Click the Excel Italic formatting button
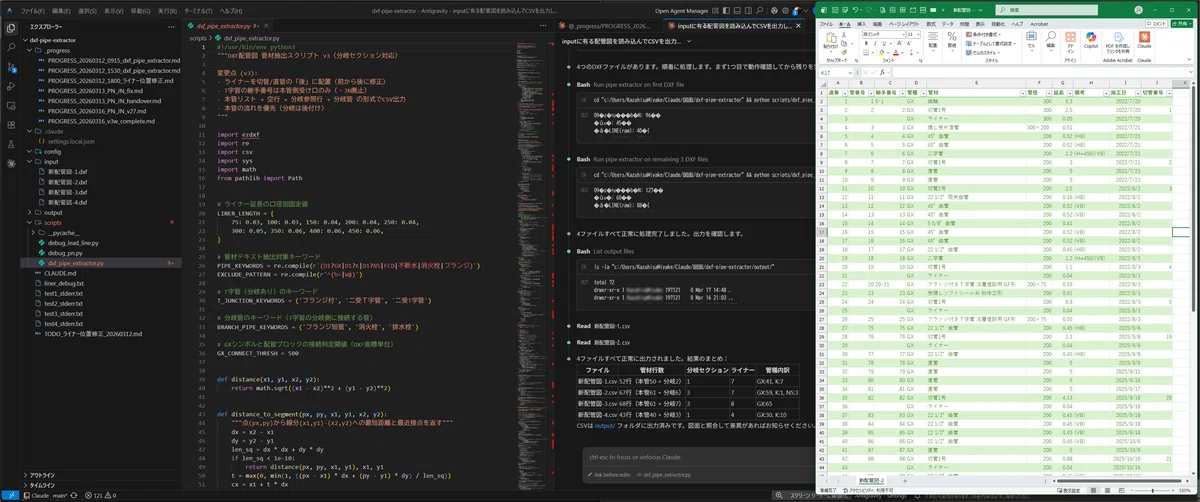The height and width of the screenshot is (502, 1200). [x=874, y=43]
